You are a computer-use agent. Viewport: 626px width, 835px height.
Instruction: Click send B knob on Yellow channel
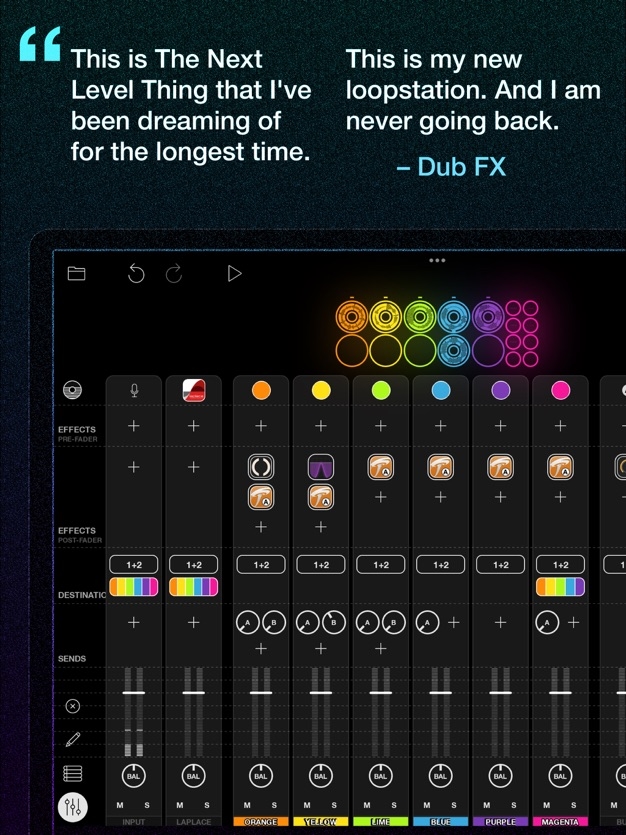(334, 622)
